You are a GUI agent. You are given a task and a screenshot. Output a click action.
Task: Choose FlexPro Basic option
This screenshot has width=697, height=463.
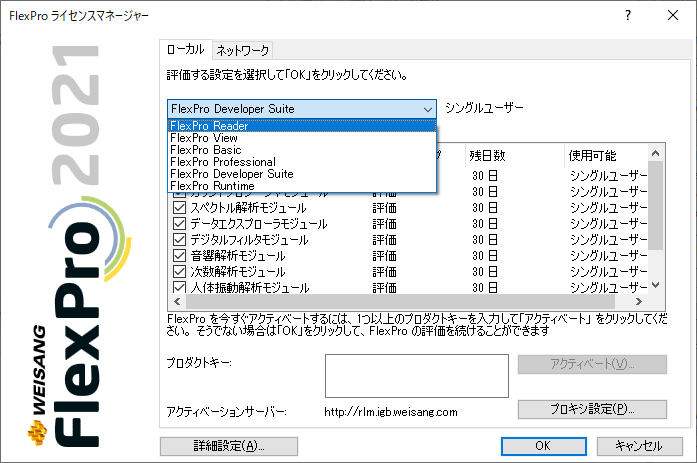pyautogui.click(x=302, y=150)
